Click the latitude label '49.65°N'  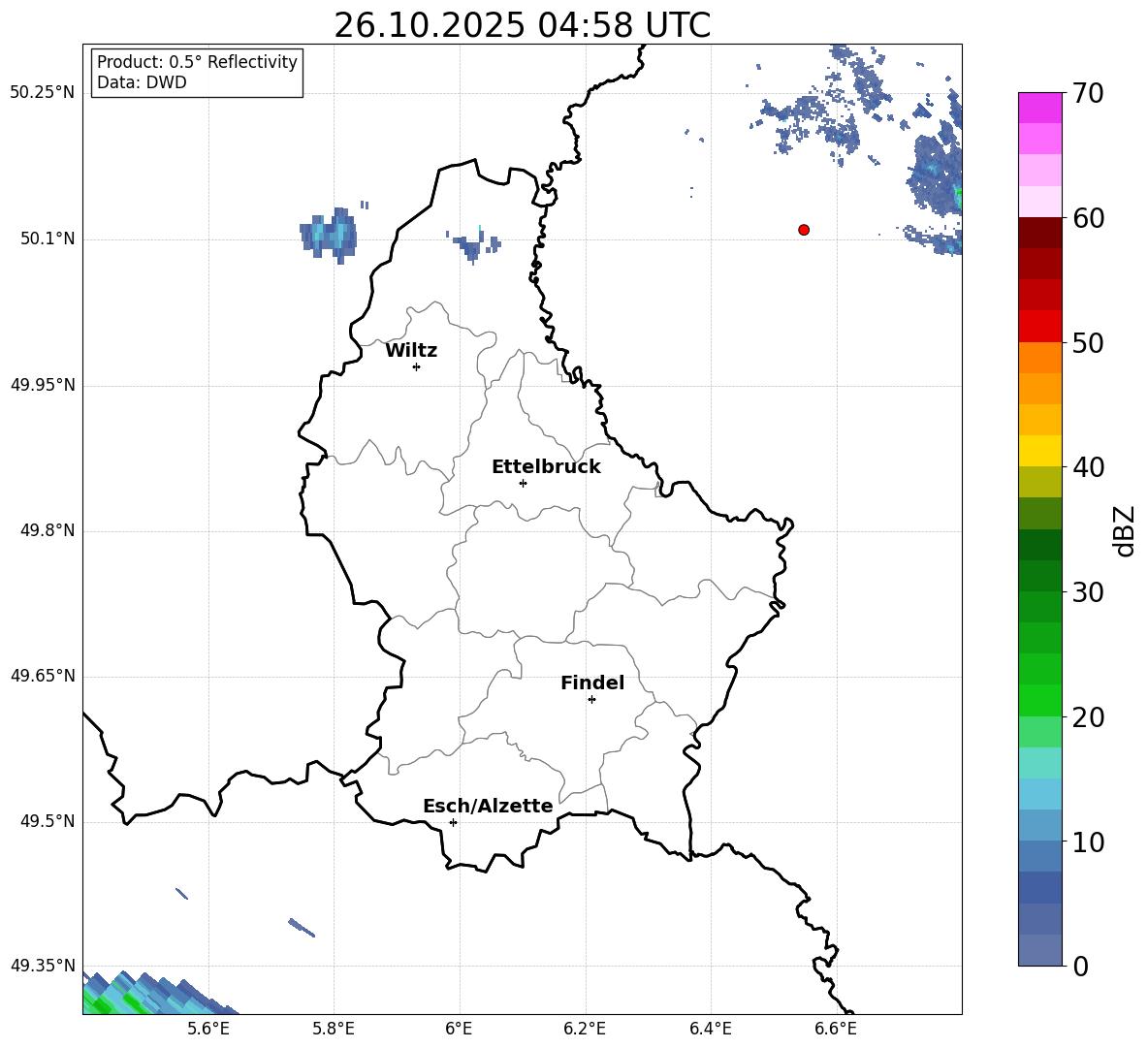[43, 676]
